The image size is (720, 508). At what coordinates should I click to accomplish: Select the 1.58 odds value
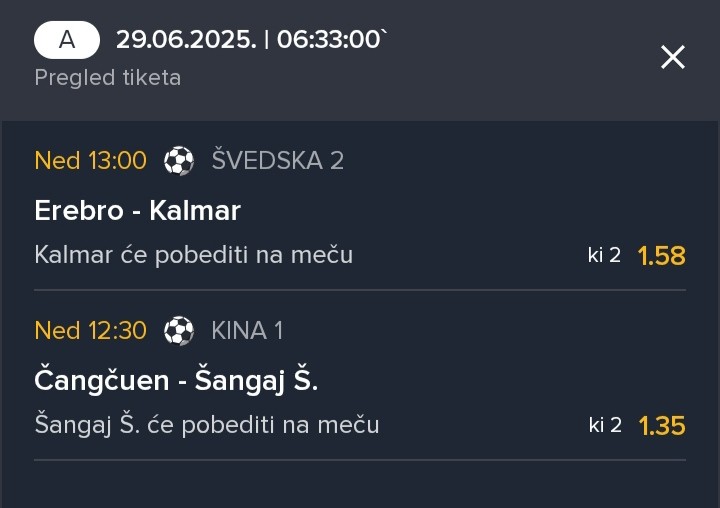(x=662, y=256)
